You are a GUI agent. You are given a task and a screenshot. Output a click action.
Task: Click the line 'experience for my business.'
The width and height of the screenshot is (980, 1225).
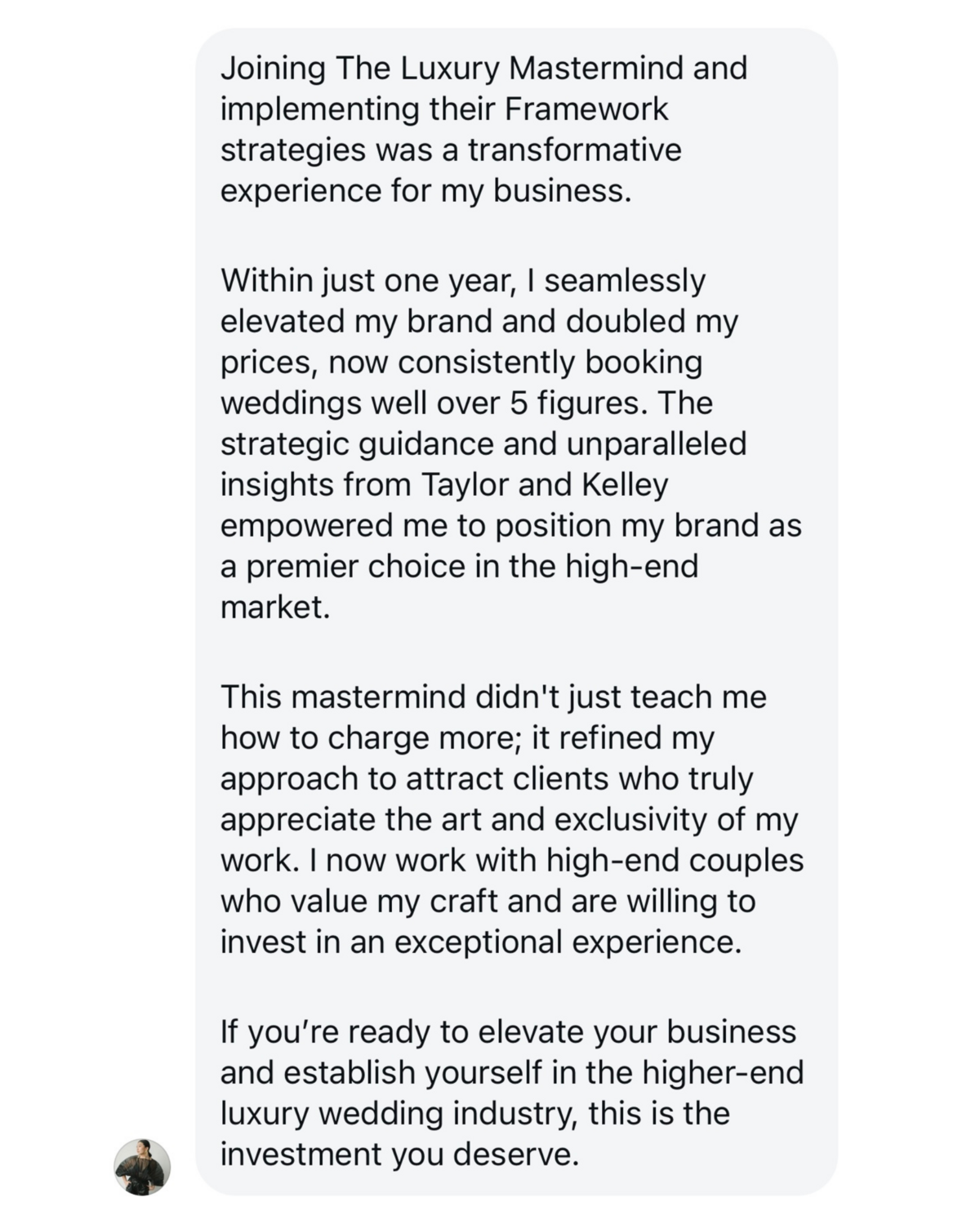[426, 190]
